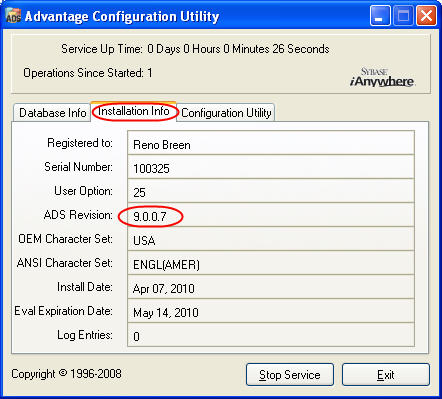Image resolution: width=442 pixels, height=399 pixels.
Task: Click the OEM Character Set value USA
Action: coord(271,239)
